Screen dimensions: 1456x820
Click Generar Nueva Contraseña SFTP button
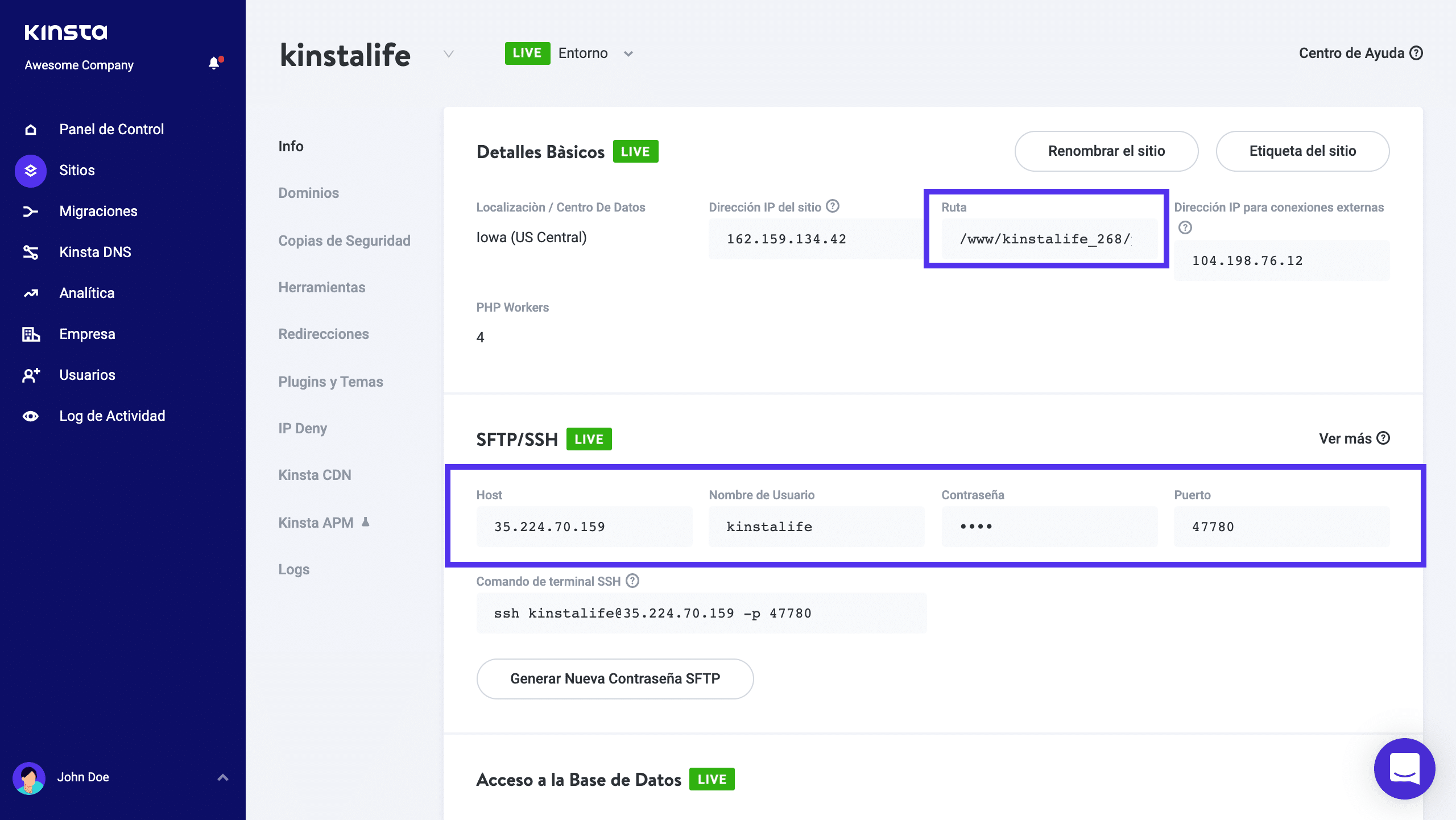[x=615, y=679]
